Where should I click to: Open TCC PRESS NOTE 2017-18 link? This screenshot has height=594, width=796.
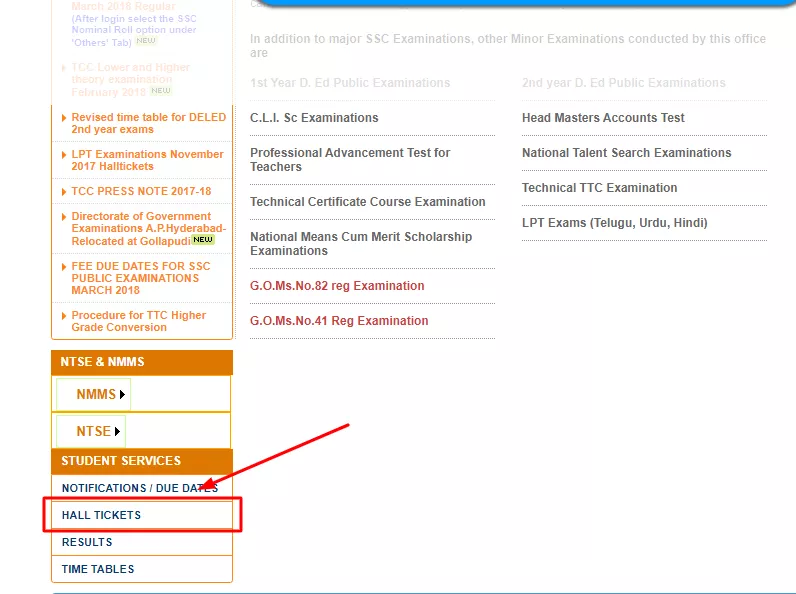tap(141, 191)
